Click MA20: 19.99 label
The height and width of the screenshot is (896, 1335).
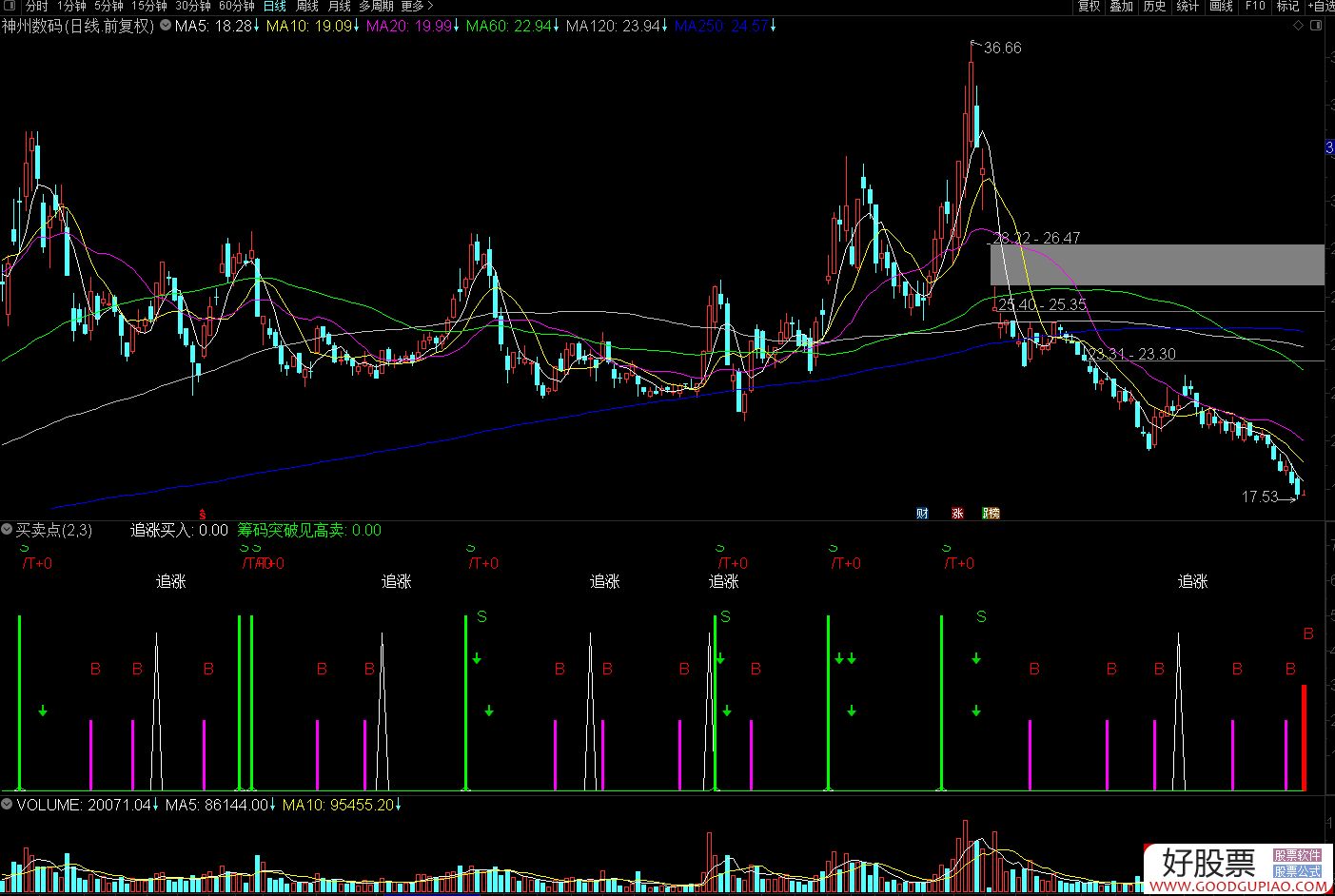click(x=409, y=26)
